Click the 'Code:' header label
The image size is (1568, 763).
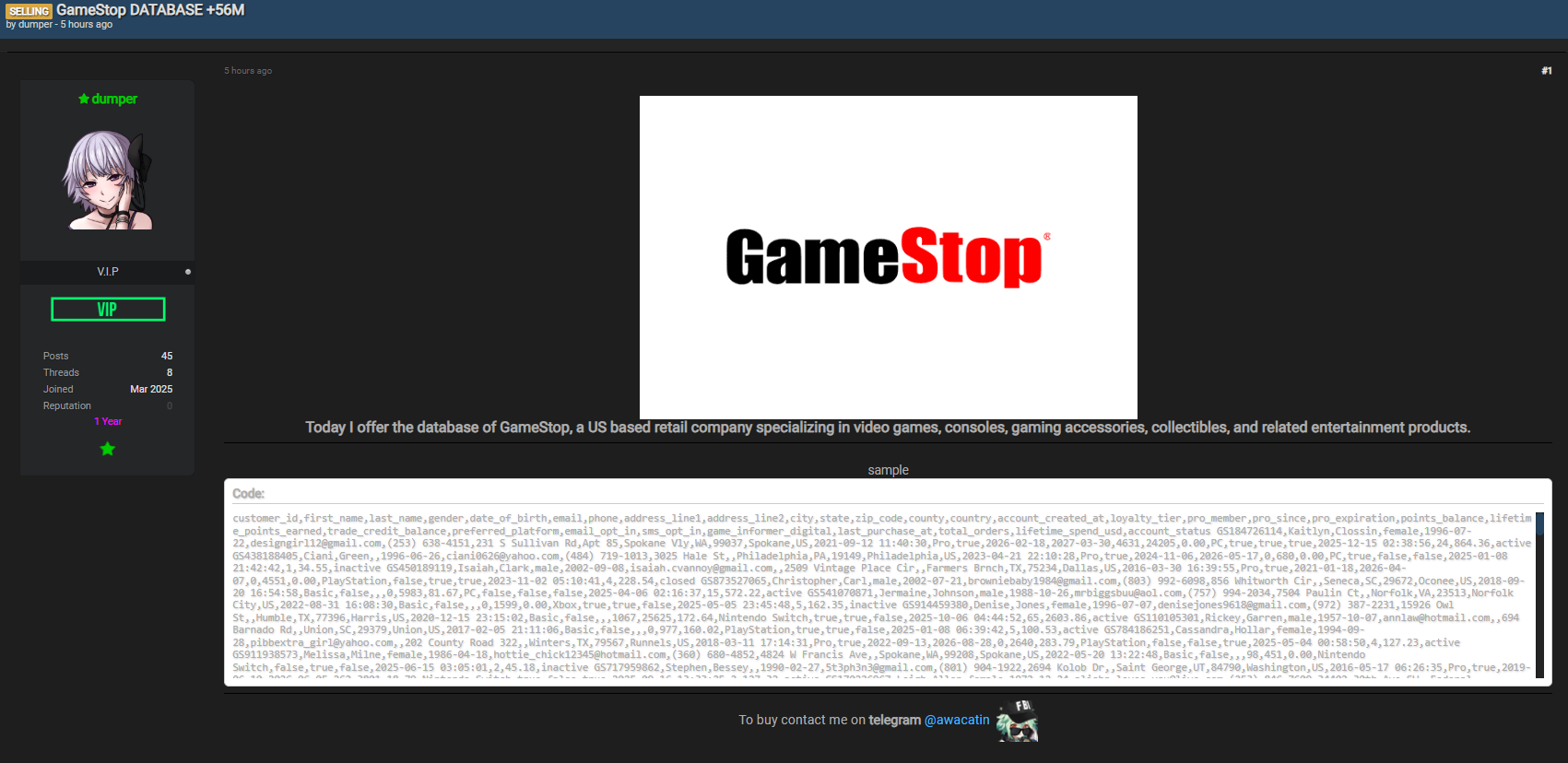click(x=249, y=494)
